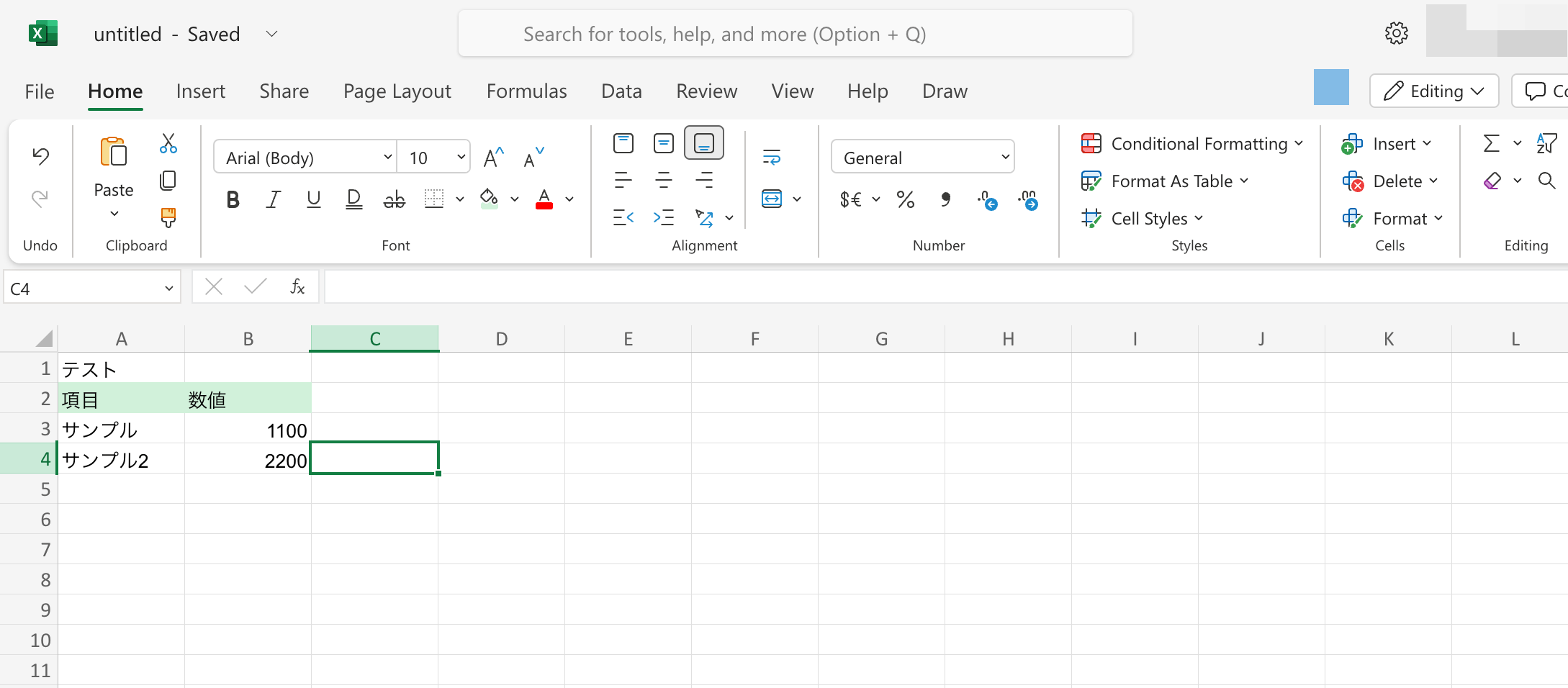
Task: Open the Page Layout tab
Action: tap(397, 91)
